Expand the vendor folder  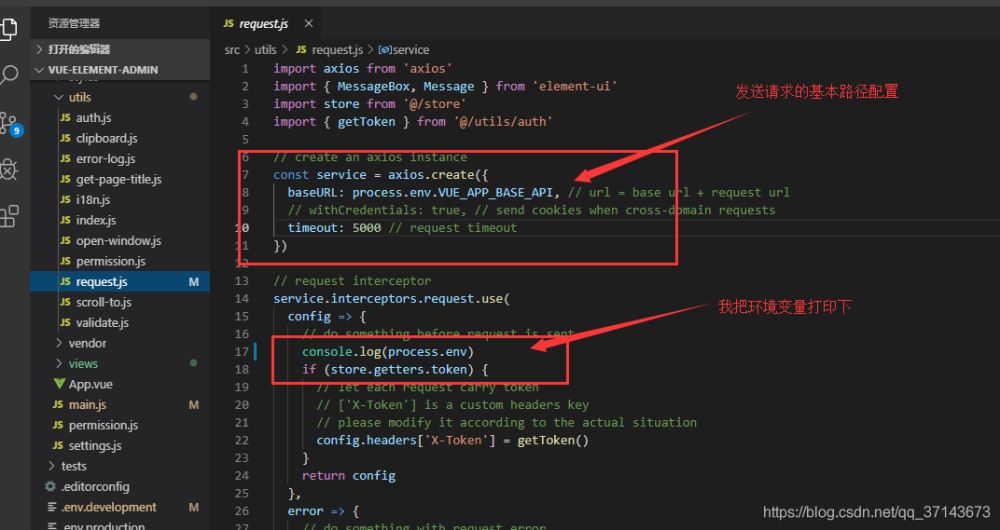[58, 343]
